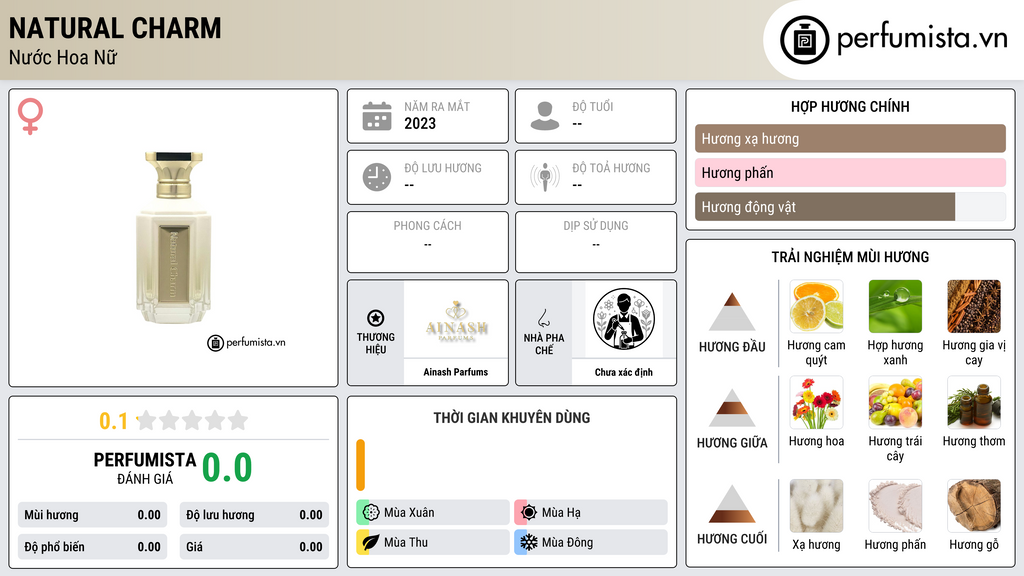Open the Hương thơm aromatic bottles image

974,403
